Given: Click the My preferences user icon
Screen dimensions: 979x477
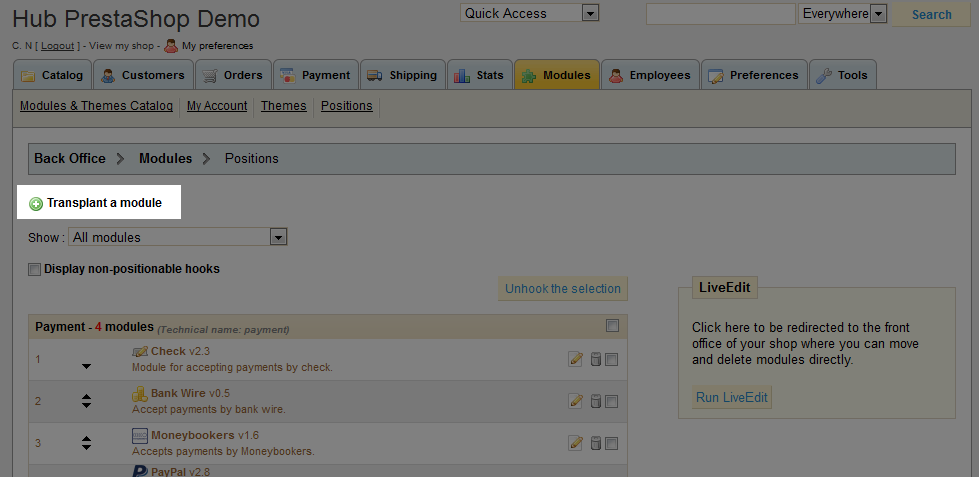Looking at the screenshot, I should tap(171, 45).
